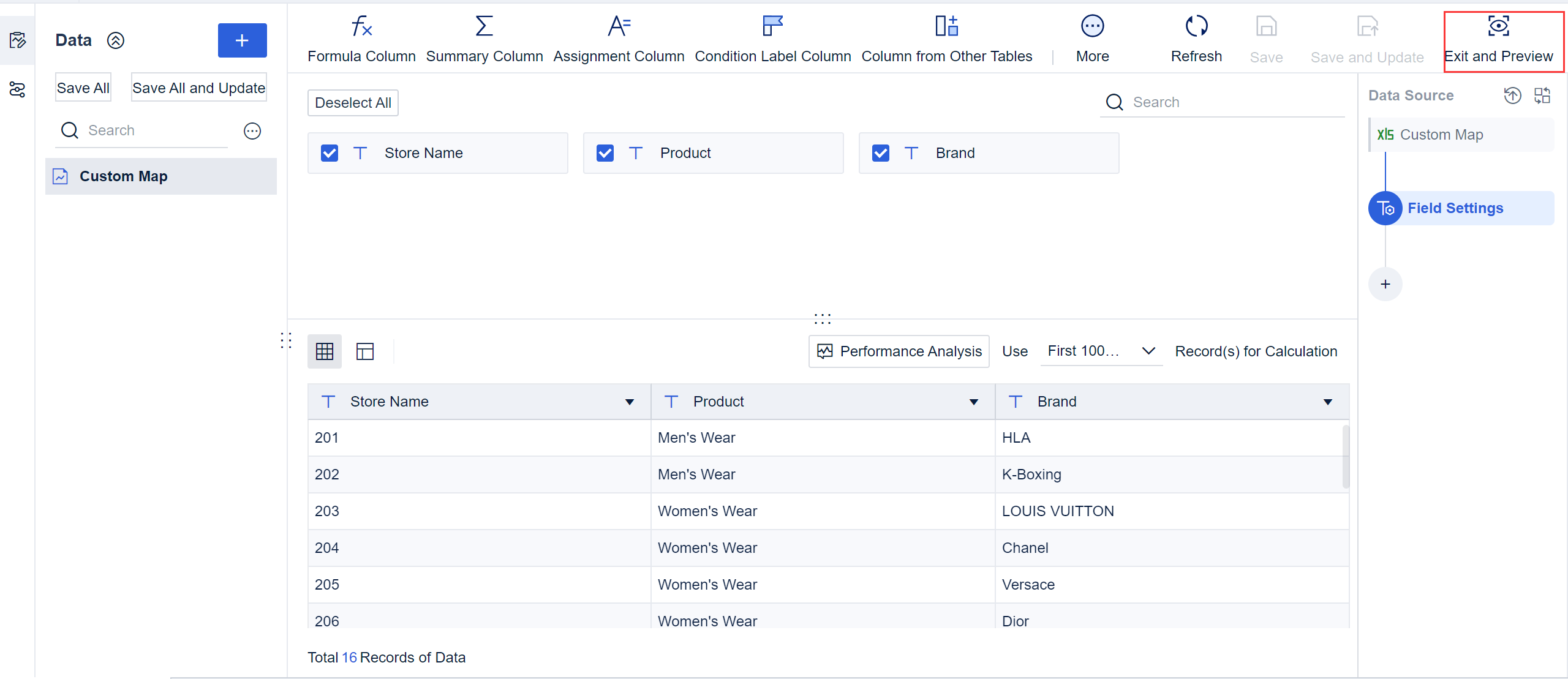The height and width of the screenshot is (679, 1568).
Task: Click Column from Other Tables icon
Action: tap(946, 27)
